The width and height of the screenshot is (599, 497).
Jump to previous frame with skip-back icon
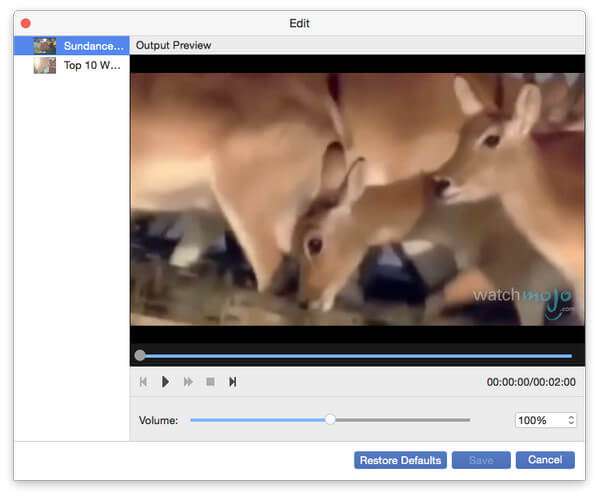pos(143,382)
